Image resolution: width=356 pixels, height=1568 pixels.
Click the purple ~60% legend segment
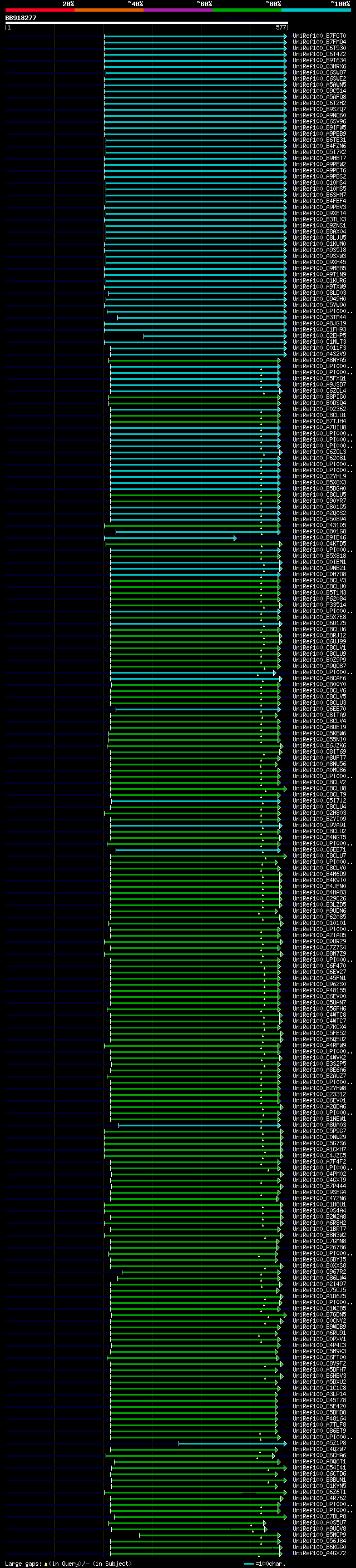[179, 10]
